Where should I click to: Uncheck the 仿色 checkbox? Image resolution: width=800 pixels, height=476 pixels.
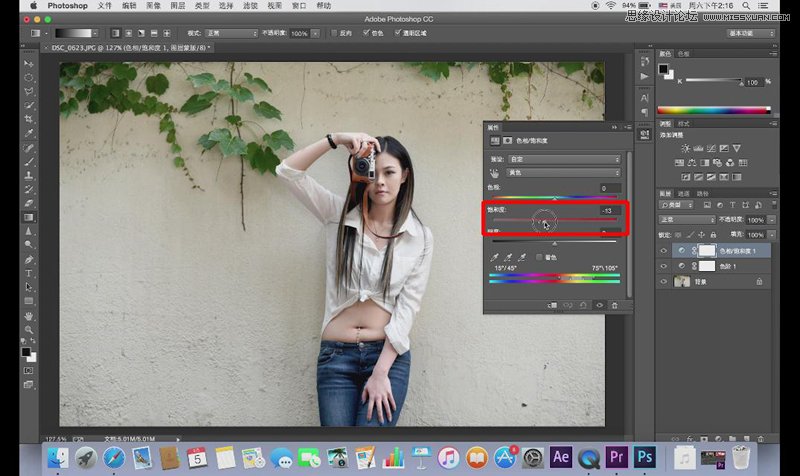coord(366,33)
